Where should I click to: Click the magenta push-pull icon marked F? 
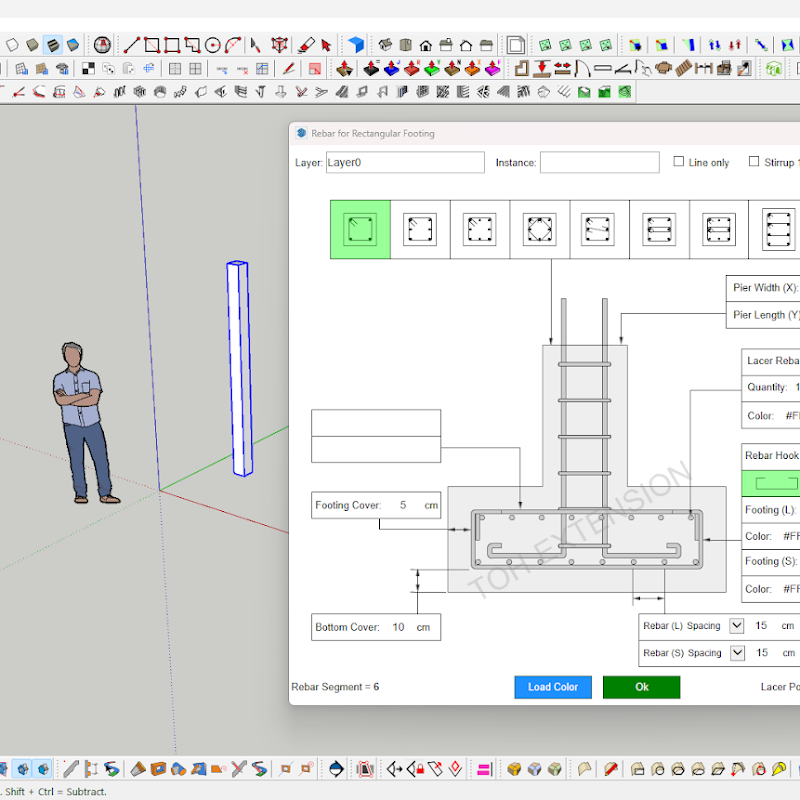[493, 68]
